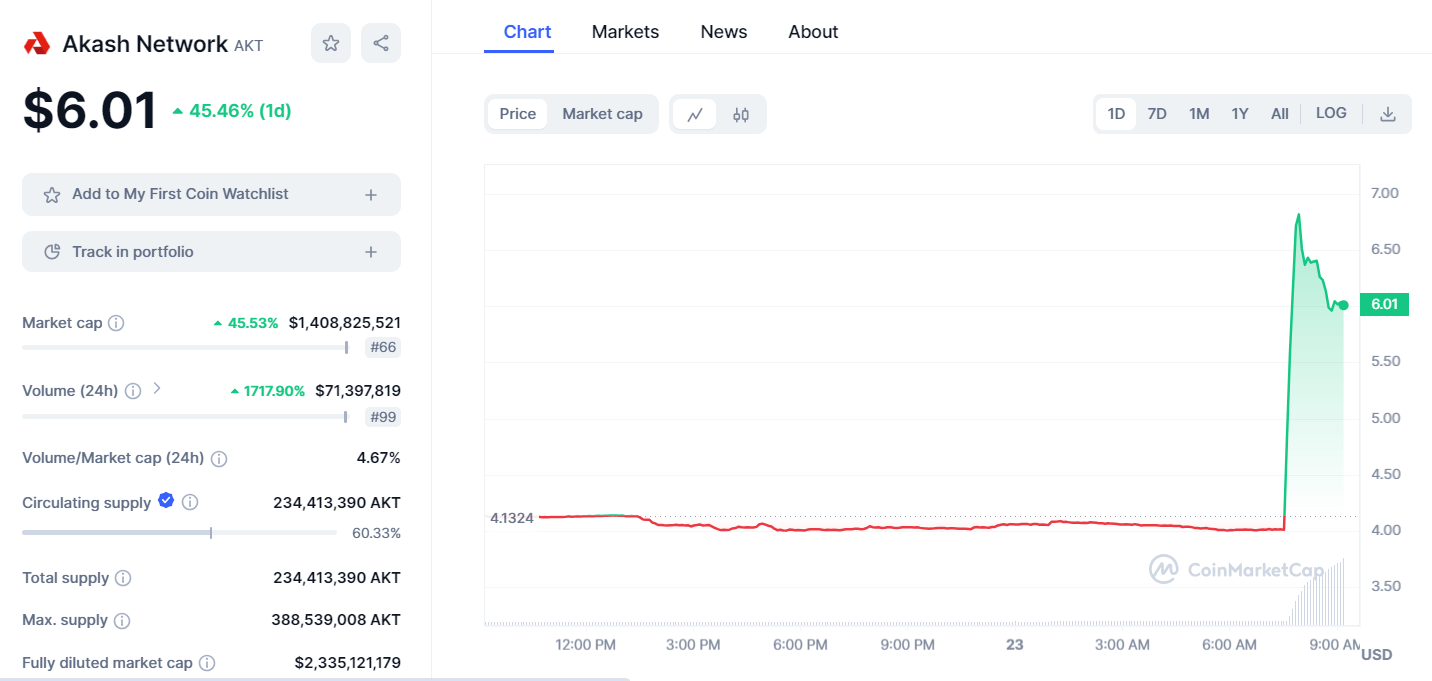
Task: Open the News tab
Action: click(724, 32)
